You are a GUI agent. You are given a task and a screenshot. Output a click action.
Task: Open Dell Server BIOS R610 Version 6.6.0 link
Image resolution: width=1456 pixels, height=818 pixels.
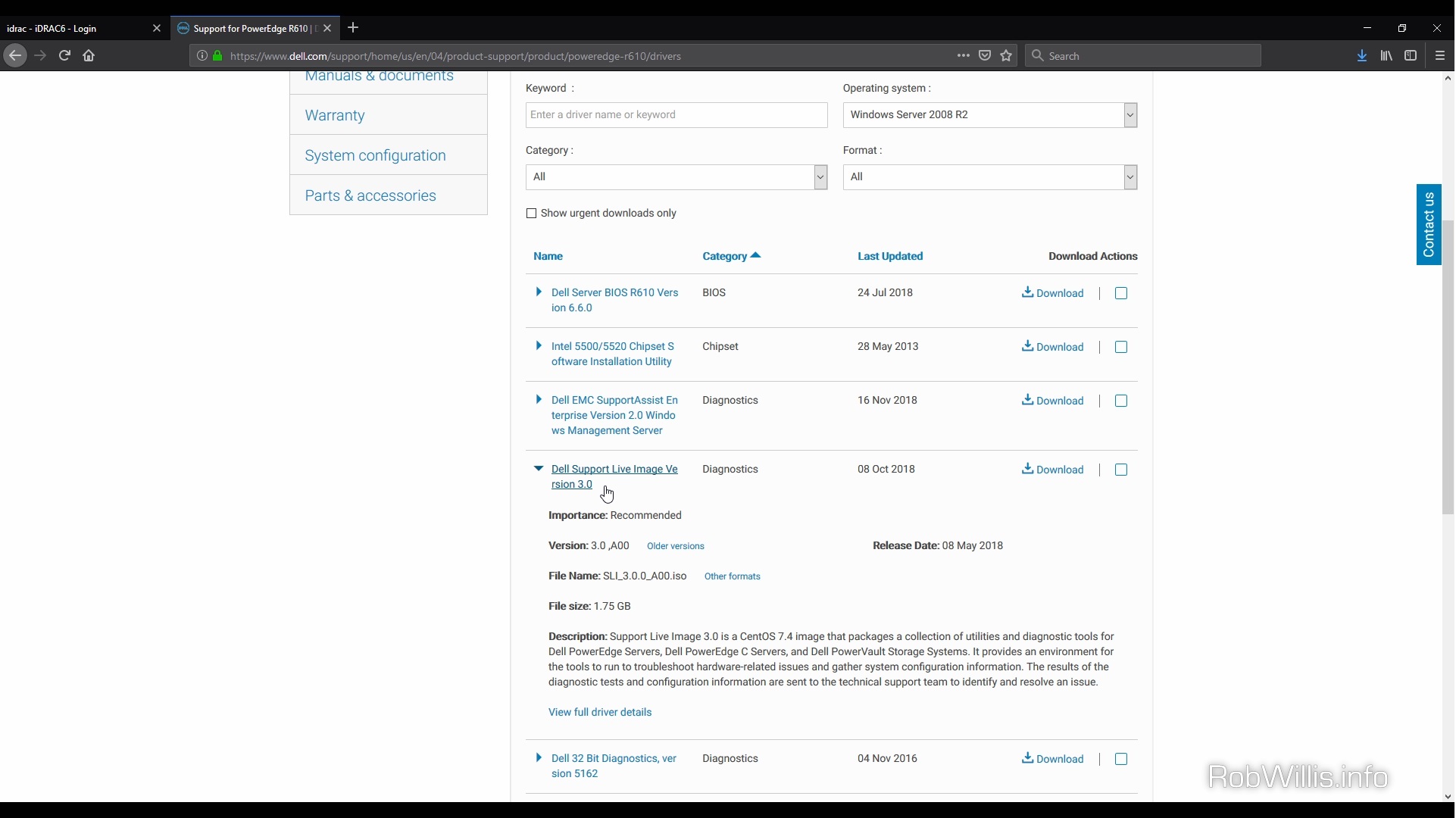pos(615,301)
